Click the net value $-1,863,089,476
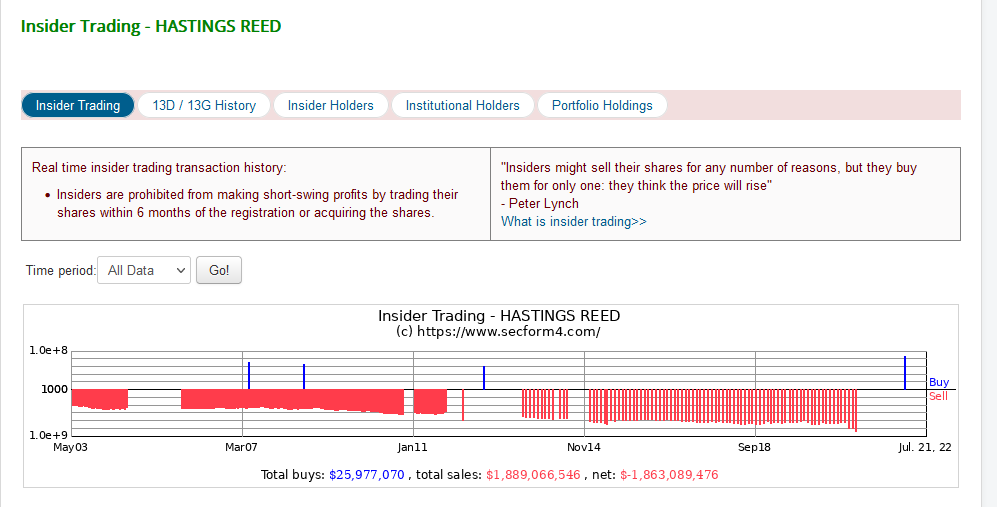The height and width of the screenshot is (507, 997). coord(669,475)
